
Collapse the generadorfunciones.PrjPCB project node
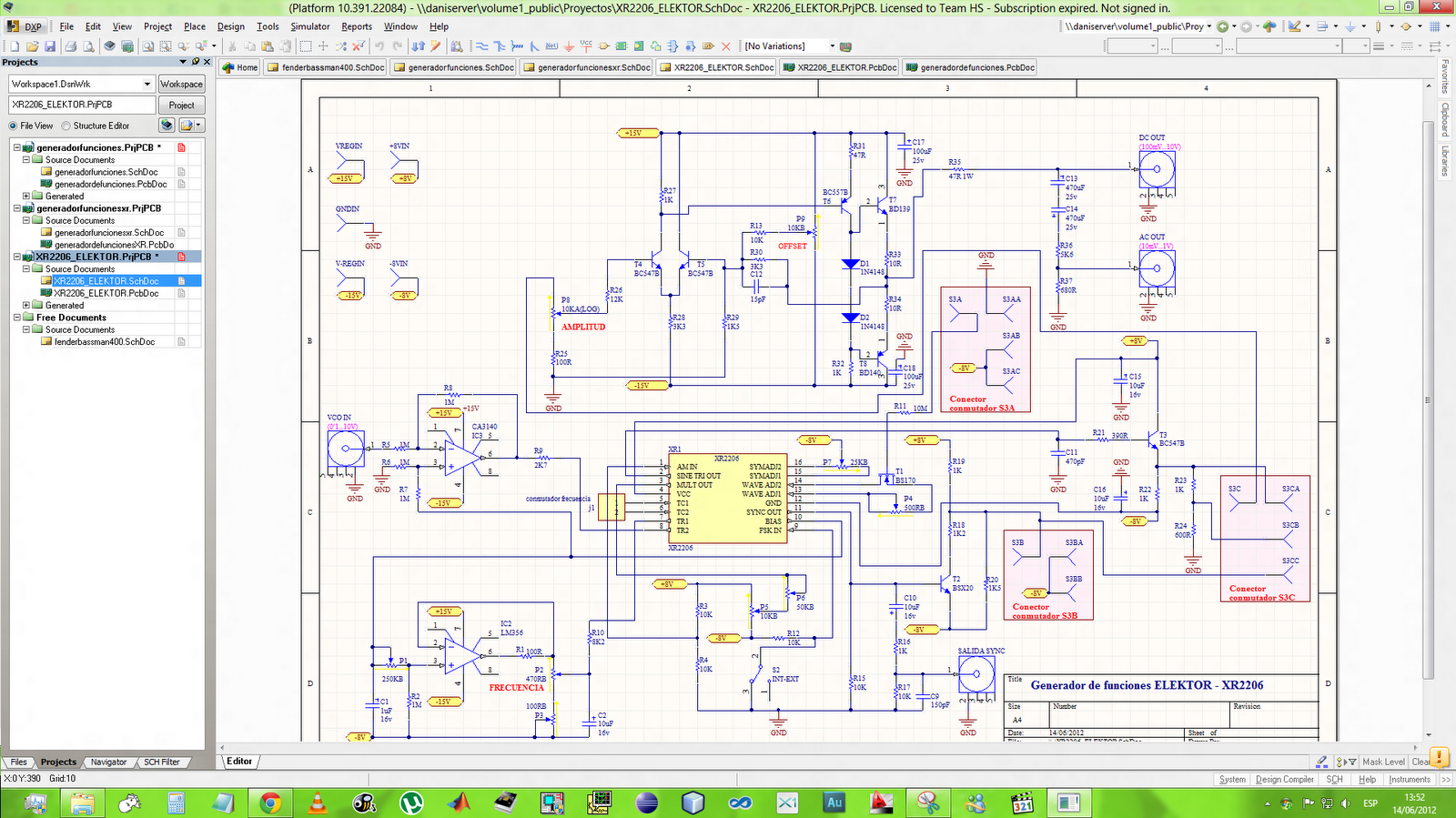tap(16, 147)
